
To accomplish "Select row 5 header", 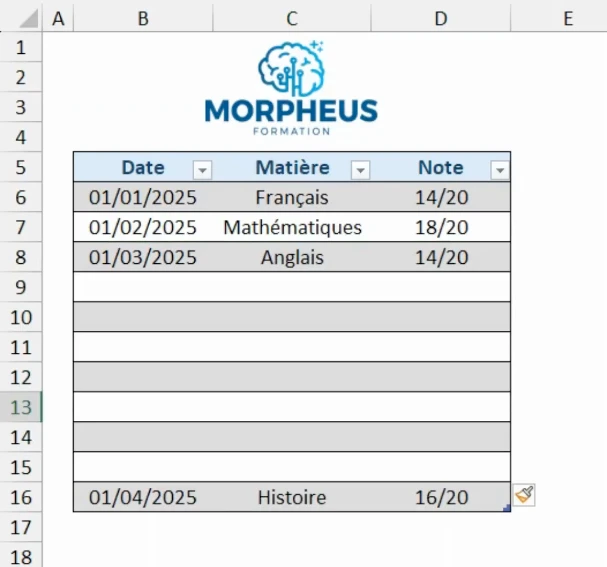I will (21, 167).
